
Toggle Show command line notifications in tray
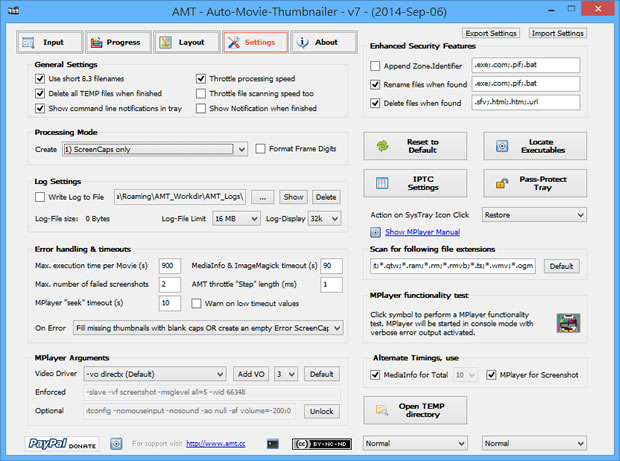40,108
